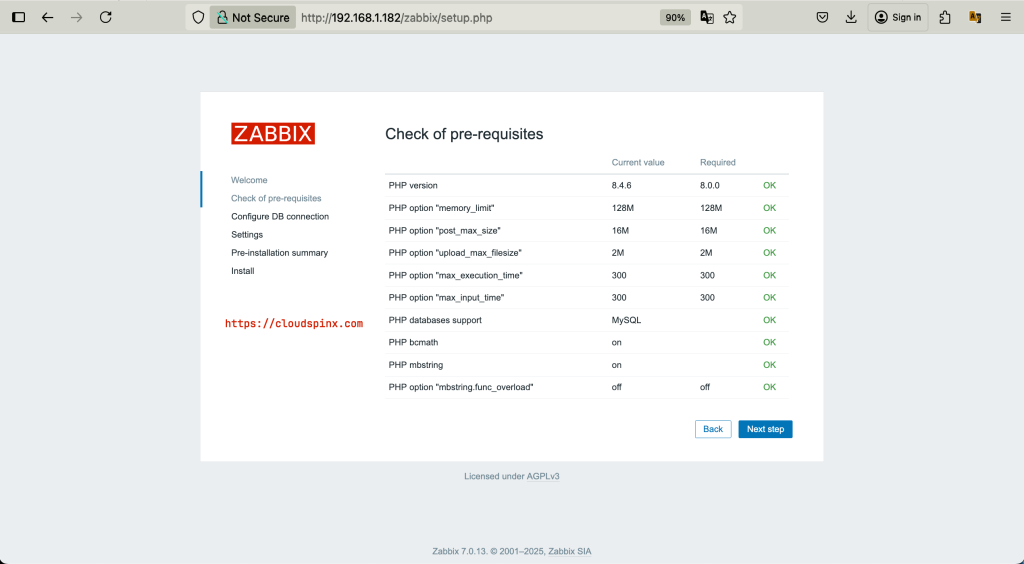This screenshot has height=564, width=1024.
Task: Click the Not Secure padlock indicator
Action: pos(253,18)
